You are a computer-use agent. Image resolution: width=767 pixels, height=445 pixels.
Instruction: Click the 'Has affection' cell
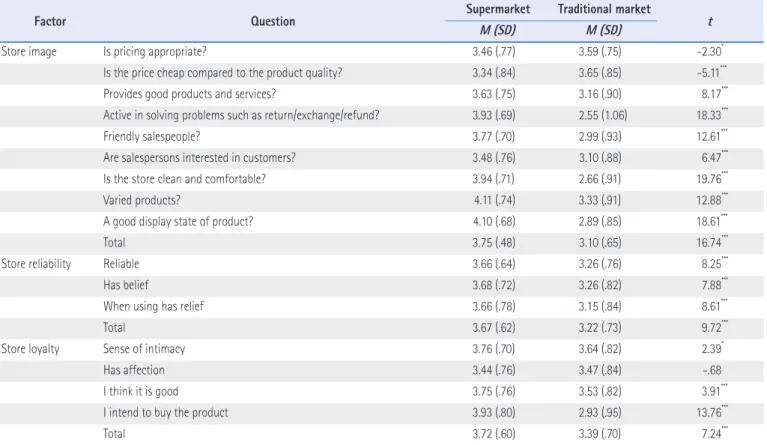click(x=134, y=370)
